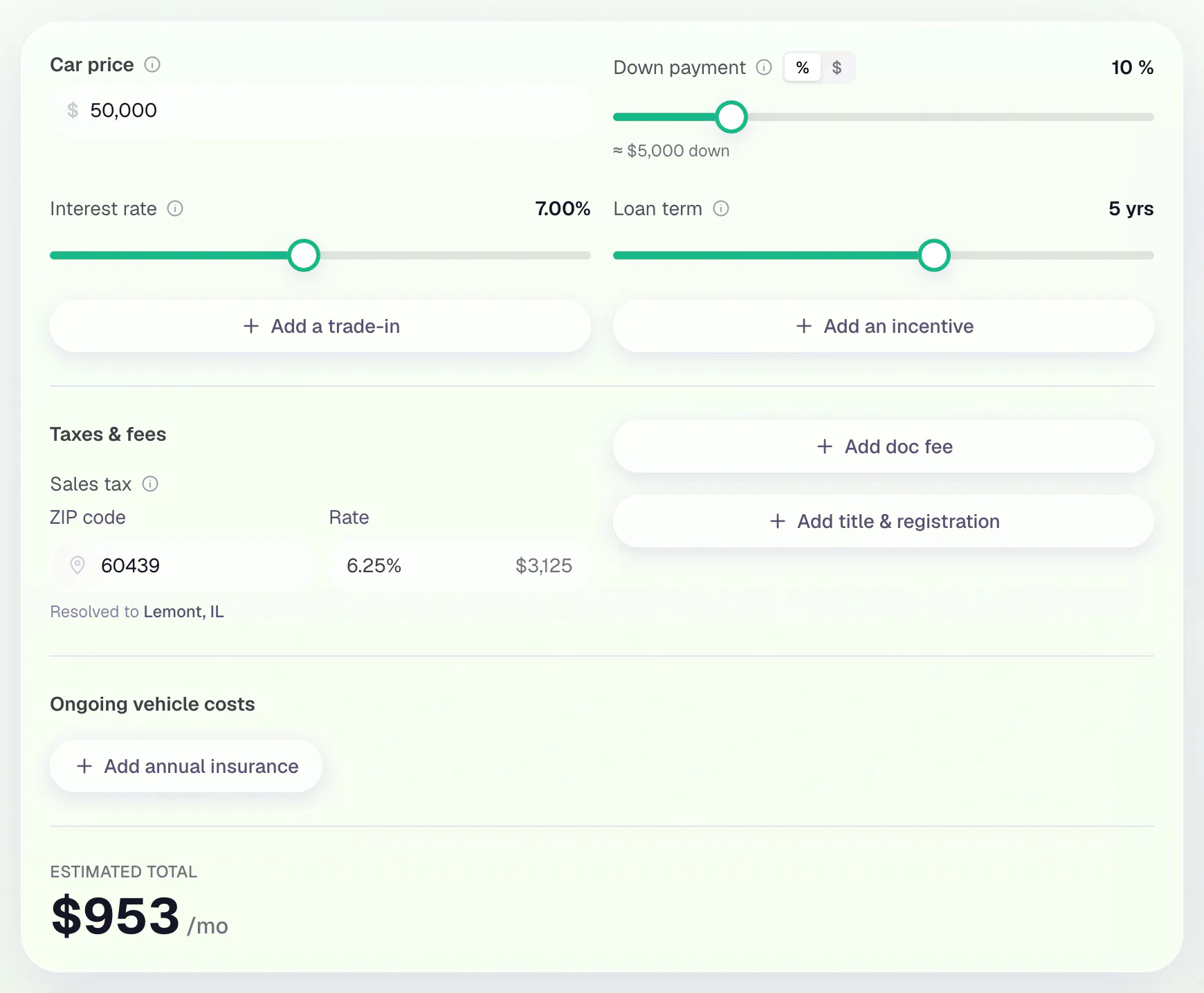Click the ZIP code field showing 60439
1204x993 pixels.
[x=182, y=565]
